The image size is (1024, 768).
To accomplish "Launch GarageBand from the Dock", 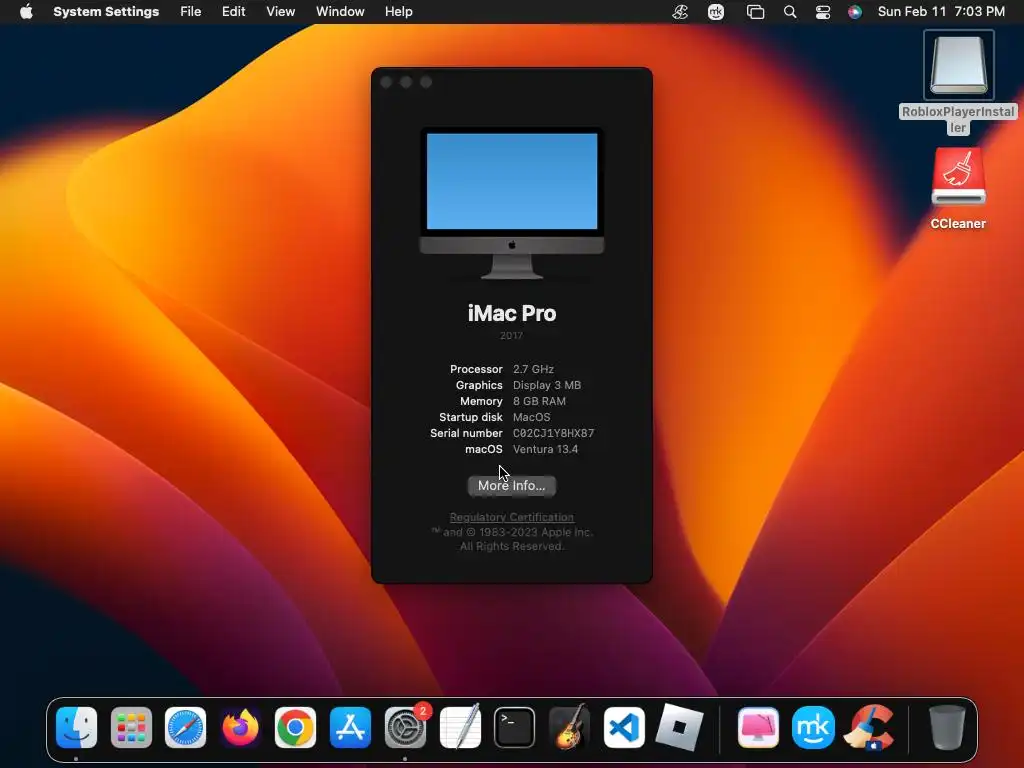I will click(x=569, y=727).
